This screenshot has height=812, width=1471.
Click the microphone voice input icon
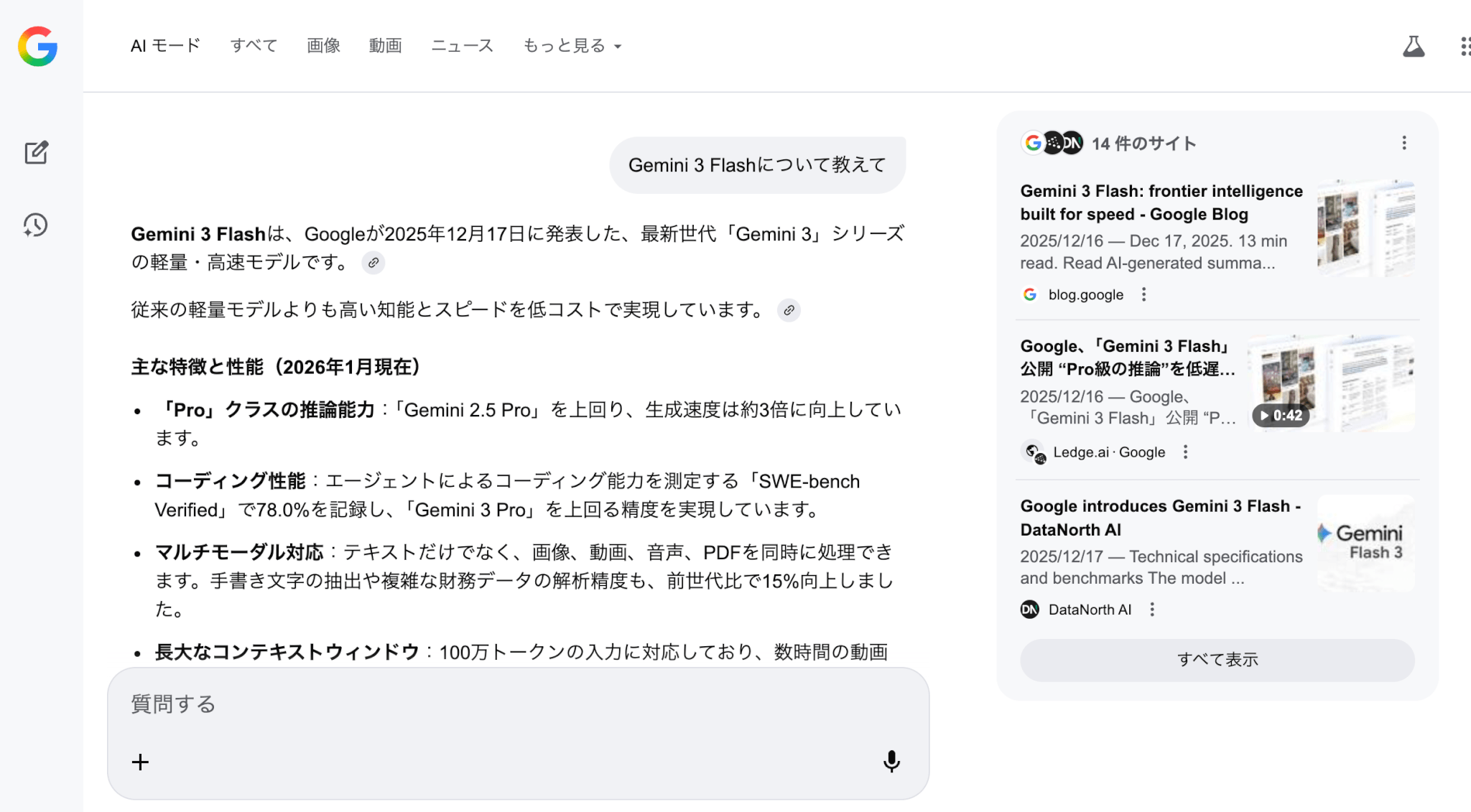tap(891, 761)
